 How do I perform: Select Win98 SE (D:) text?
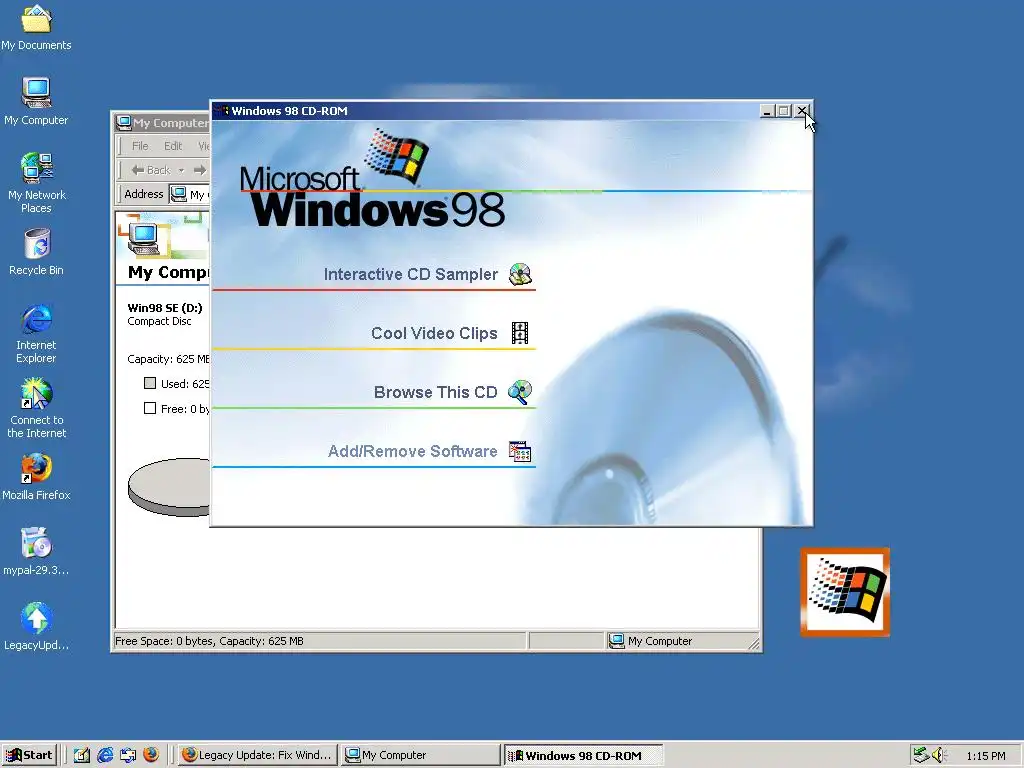click(x=165, y=308)
